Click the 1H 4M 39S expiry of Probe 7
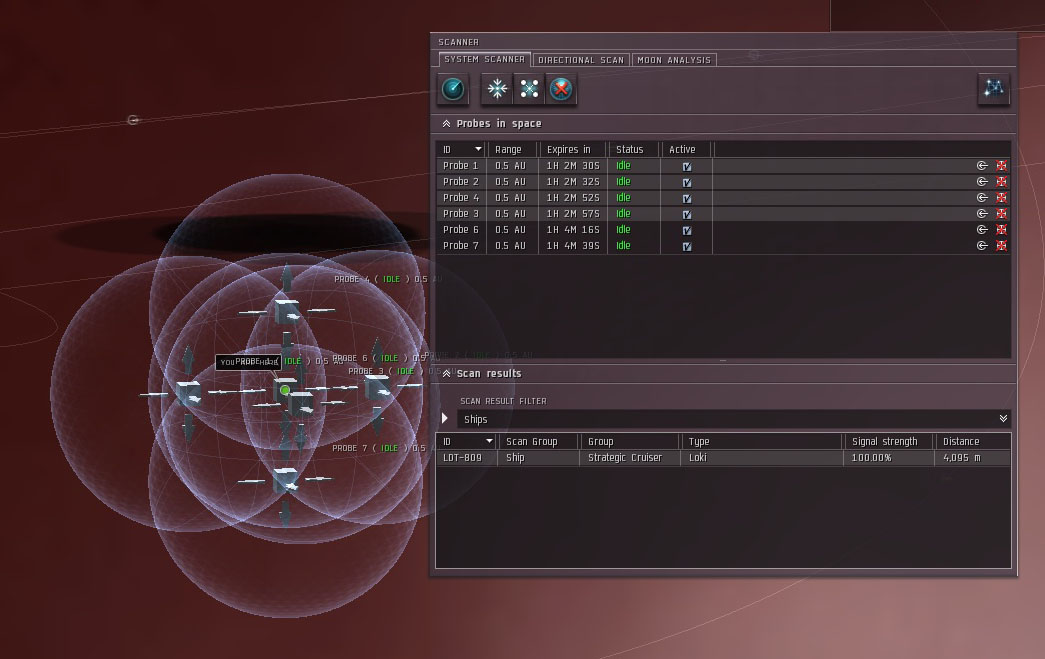This screenshot has width=1045, height=659. pyautogui.click(x=572, y=246)
